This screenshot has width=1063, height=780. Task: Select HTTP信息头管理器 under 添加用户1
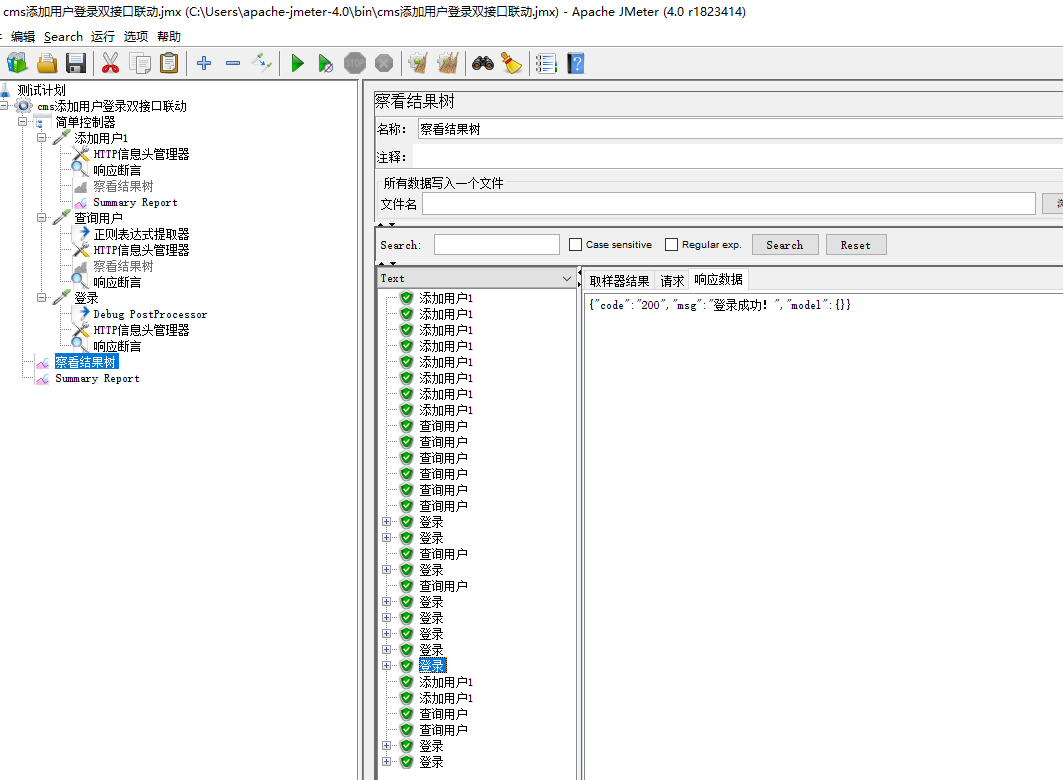point(141,154)
